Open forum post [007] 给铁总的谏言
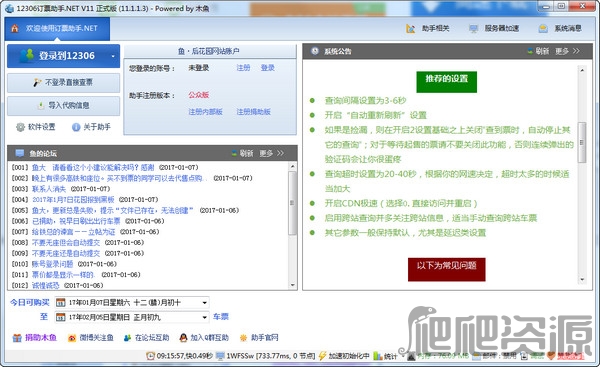 [73, 232]
